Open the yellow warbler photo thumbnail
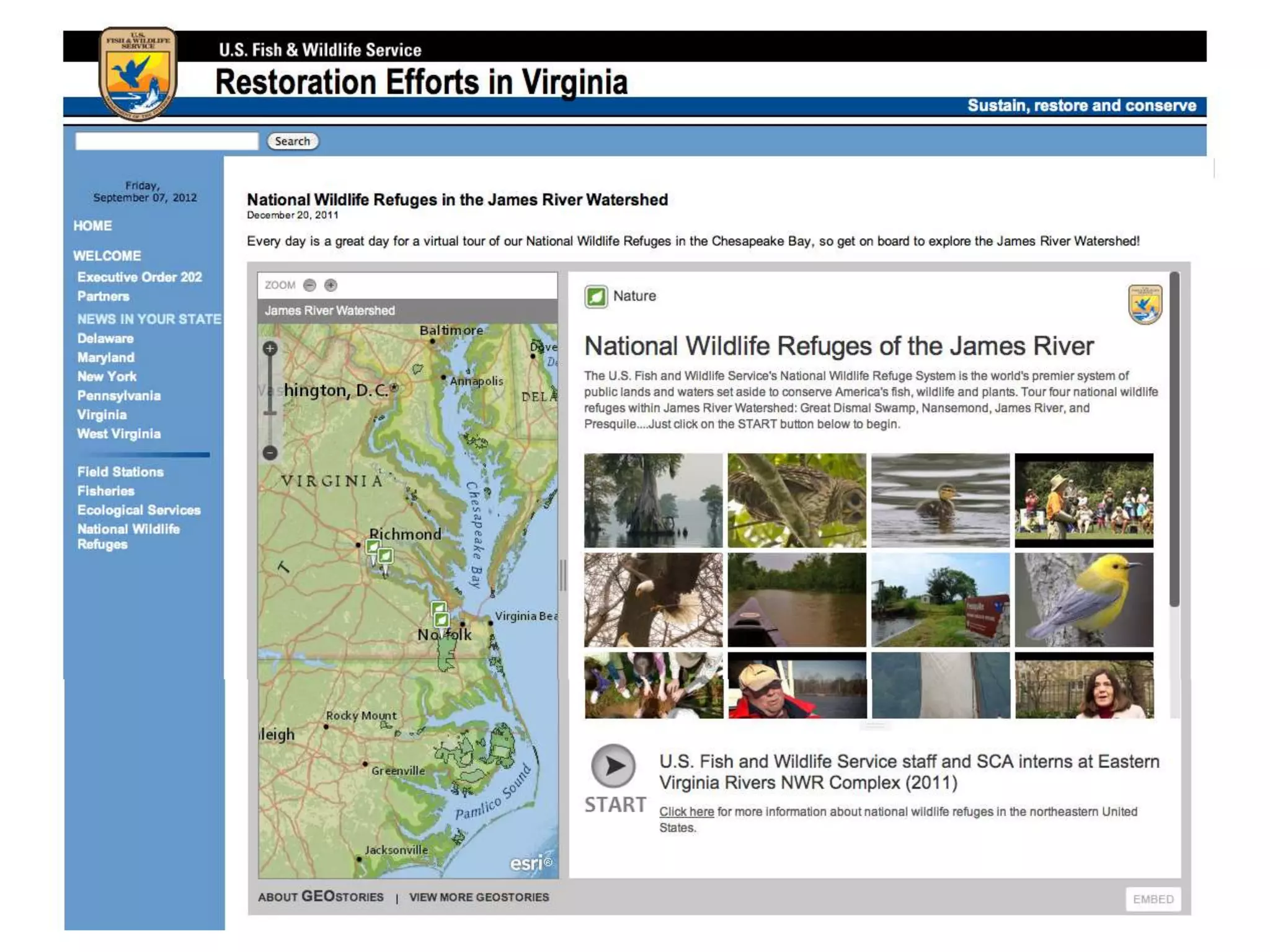1270x952 pixels. (1083, 600)
